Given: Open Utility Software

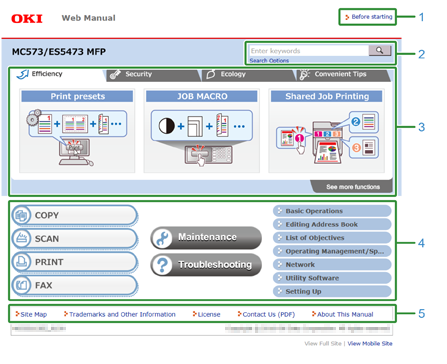Looking at the screenshot, I should 332,278.
